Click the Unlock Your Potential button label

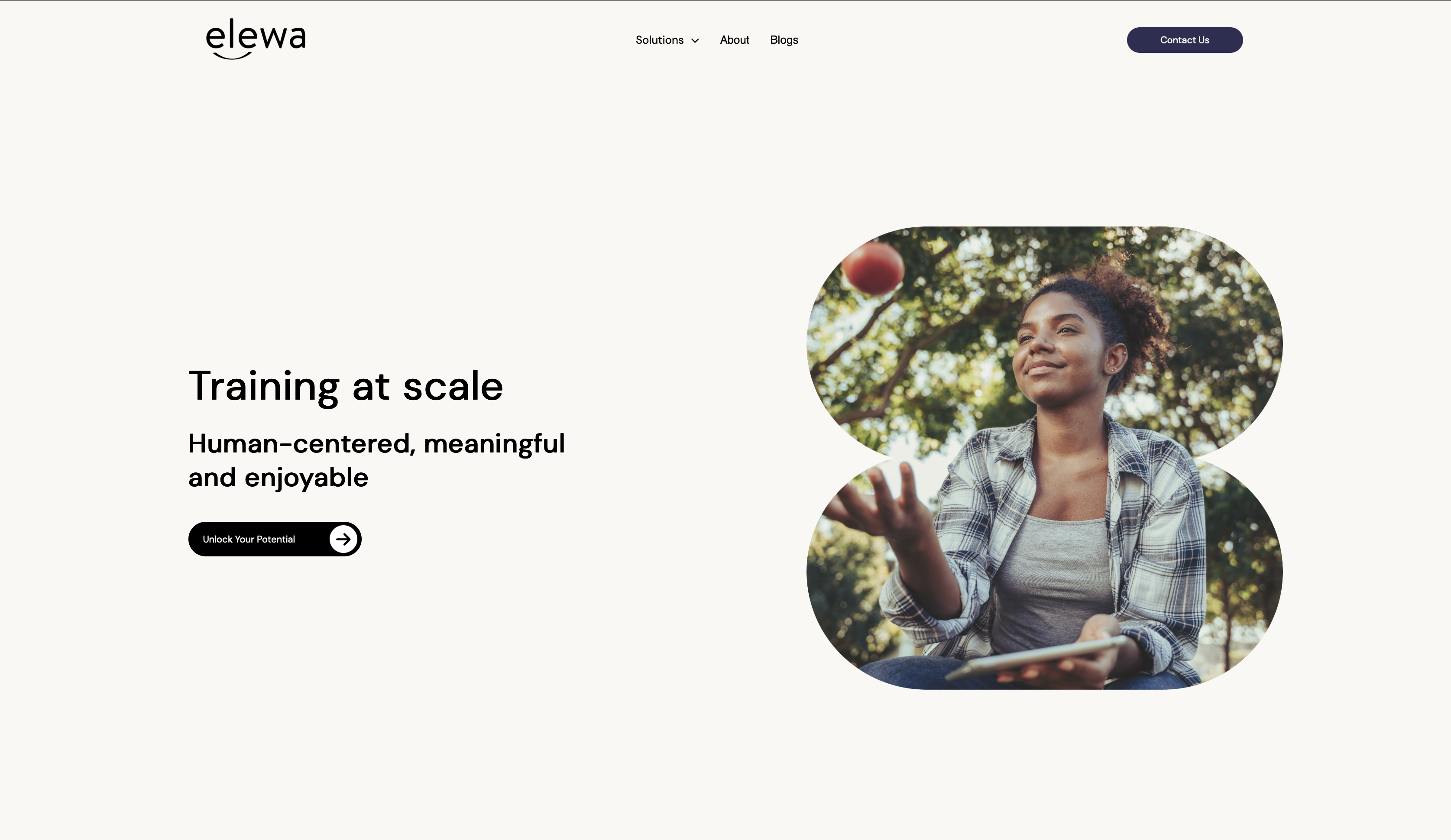pyautogui.click(x=249, y=540)
